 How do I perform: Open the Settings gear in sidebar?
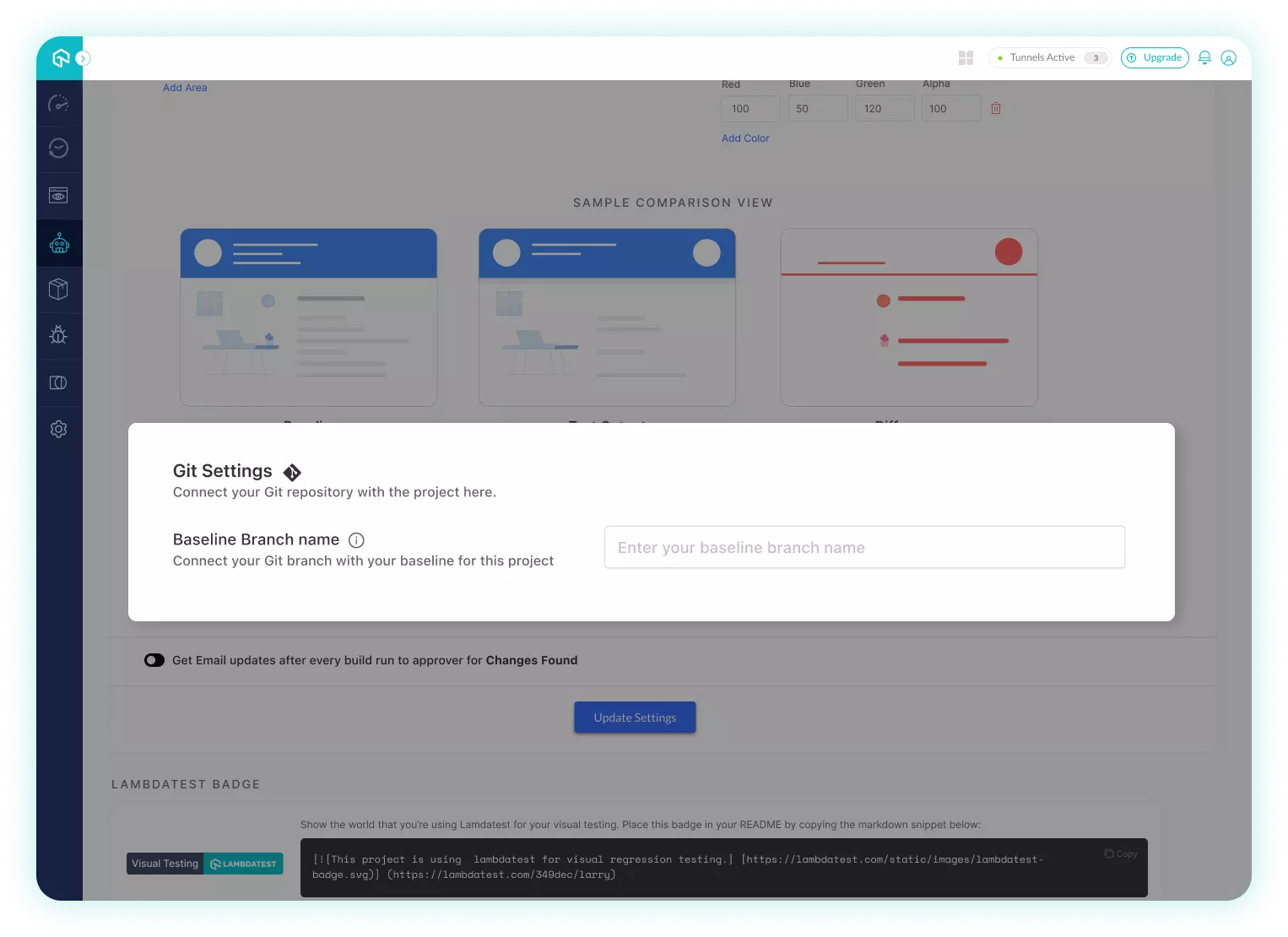pyautogui.click(x=58, y=429)
